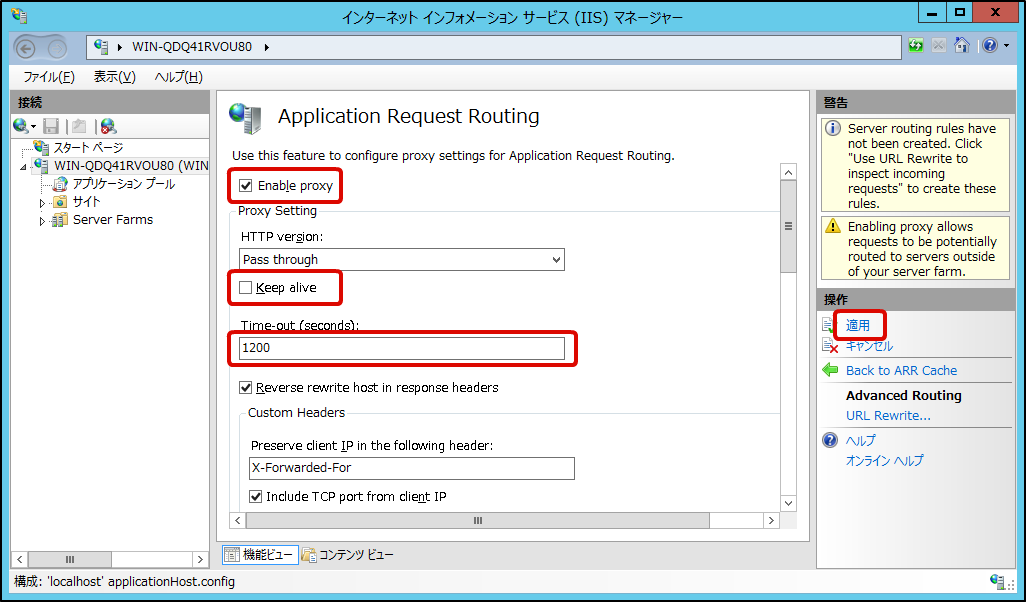Screen dimensions: 1026x602
Task: Check the Keep alive checkbox
Action: pos(245,287)
